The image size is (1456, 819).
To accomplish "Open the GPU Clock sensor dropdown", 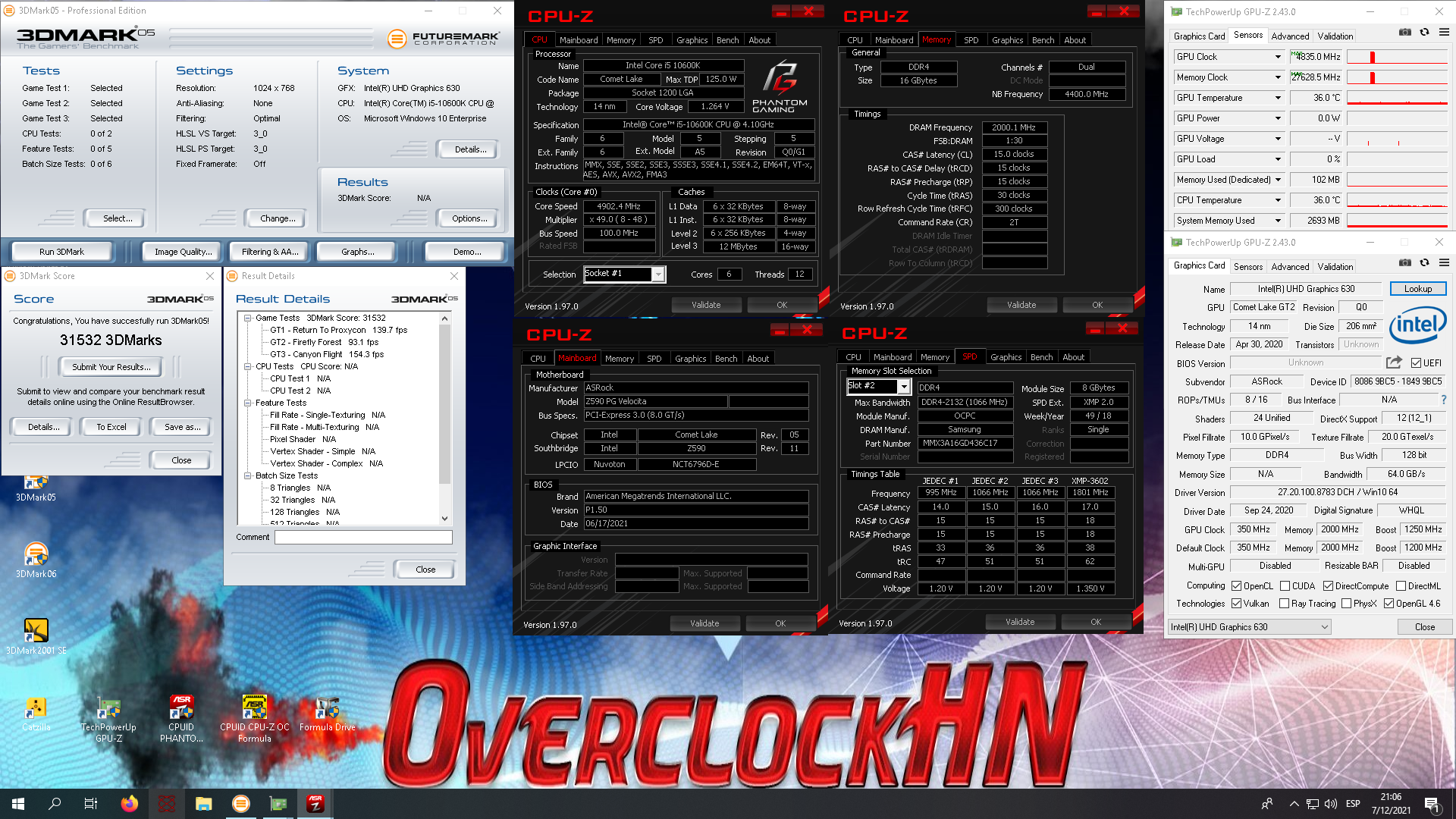I will coord(1278,57).
